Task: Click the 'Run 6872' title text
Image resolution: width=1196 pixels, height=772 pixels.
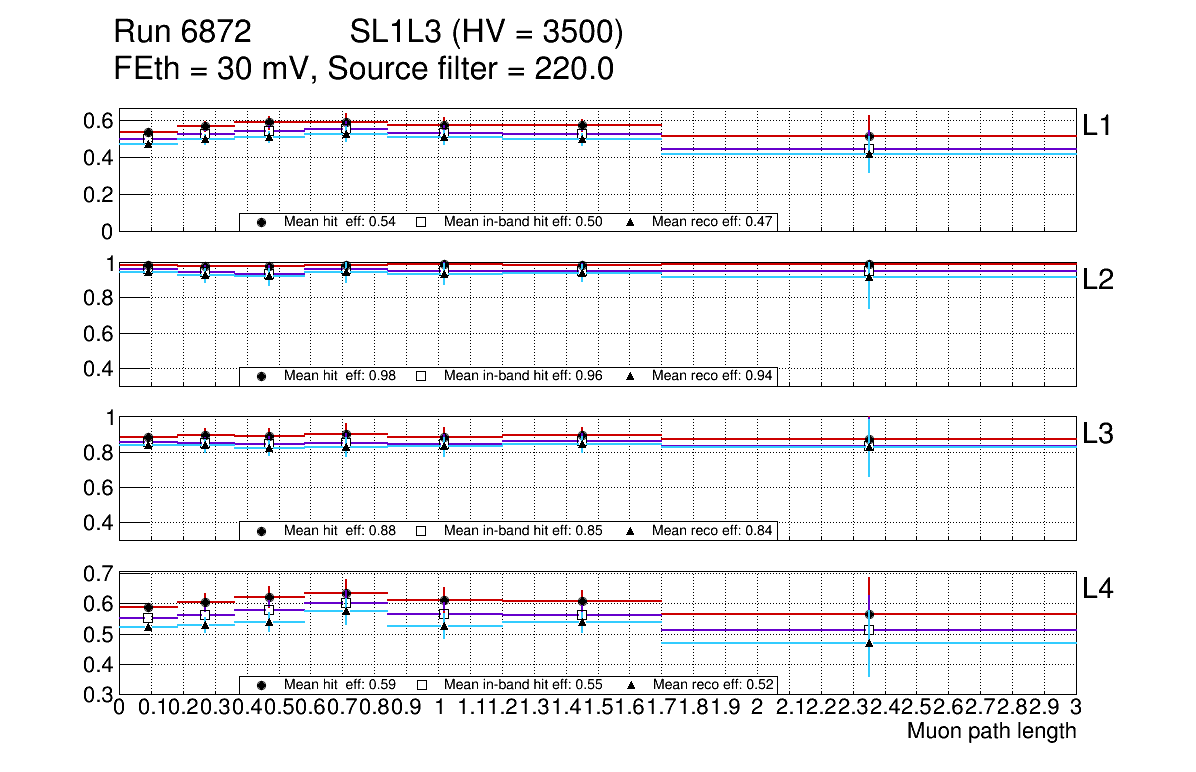Action: tap(182, 34)
